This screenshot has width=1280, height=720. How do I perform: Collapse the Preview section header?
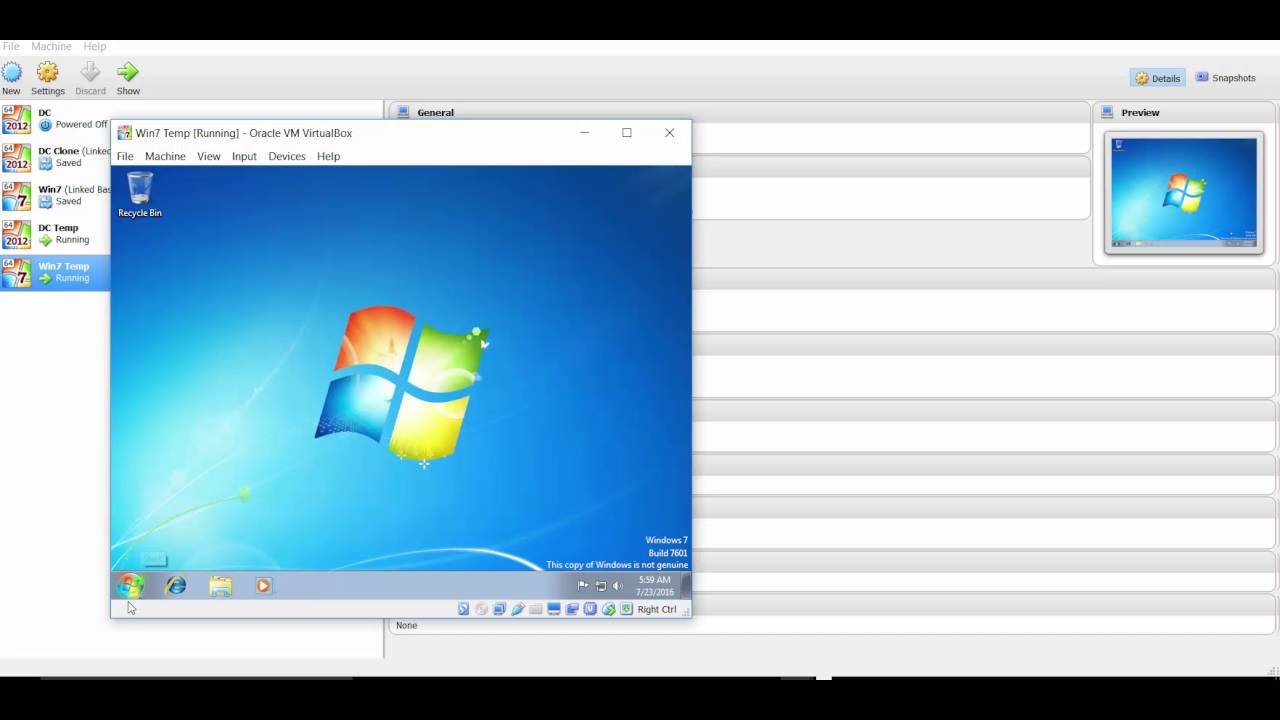point(1185,112)
